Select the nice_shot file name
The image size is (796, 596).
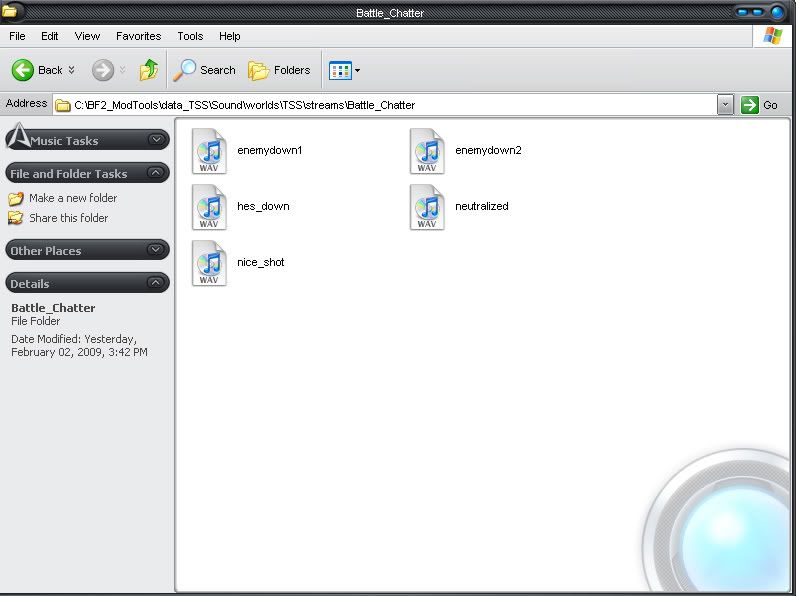261,262
